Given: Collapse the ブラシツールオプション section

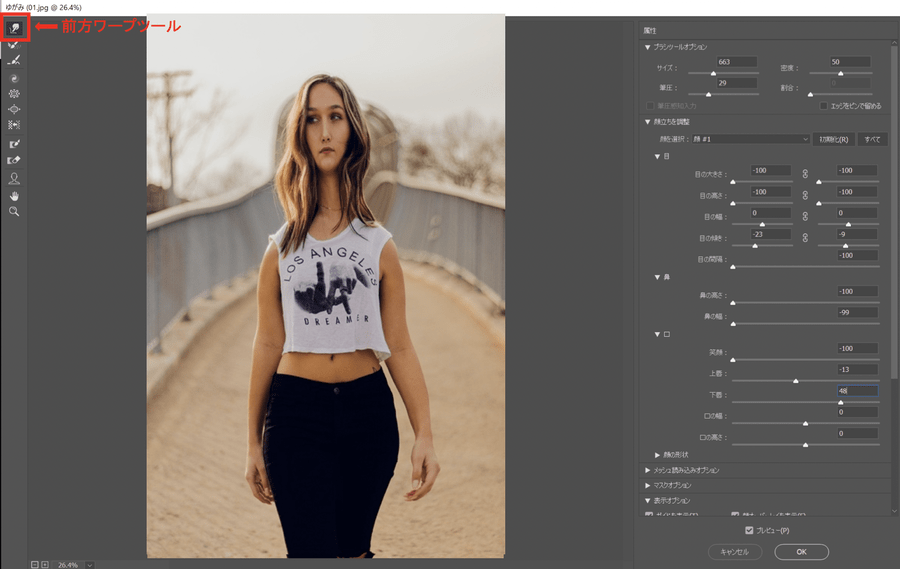Looking at the screenshot, I should pos(647,47).
